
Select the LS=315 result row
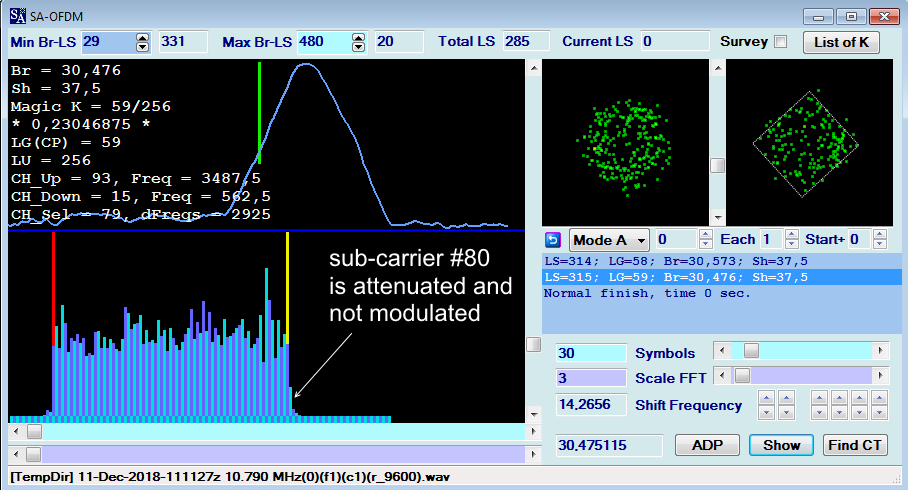point(722,277)
